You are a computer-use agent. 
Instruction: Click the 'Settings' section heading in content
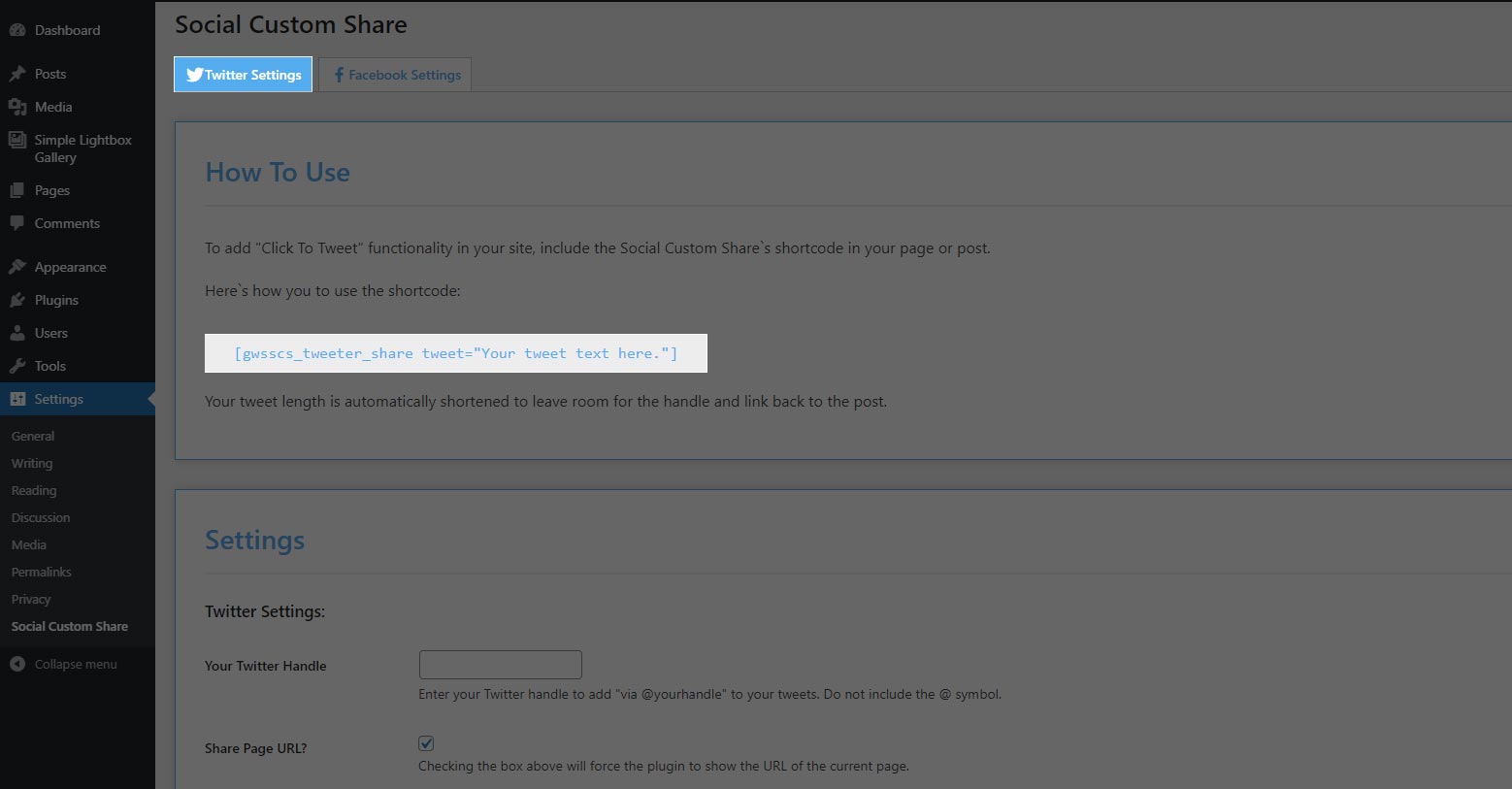(255, 541)
